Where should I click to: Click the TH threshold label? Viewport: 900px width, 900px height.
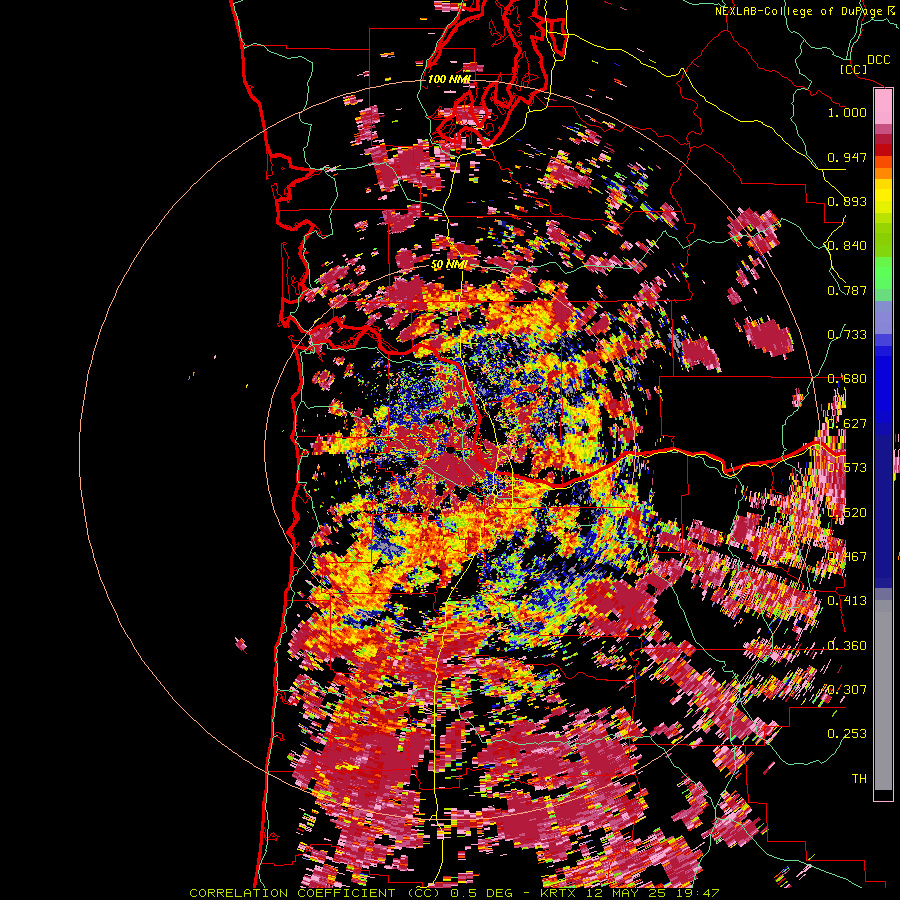[x=859, y=778]
